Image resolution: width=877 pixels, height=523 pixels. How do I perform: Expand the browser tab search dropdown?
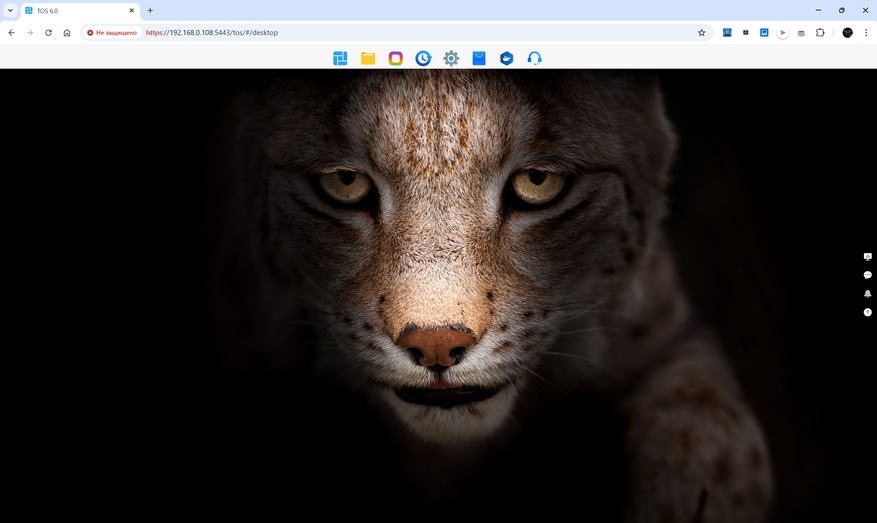click(10, 10)
